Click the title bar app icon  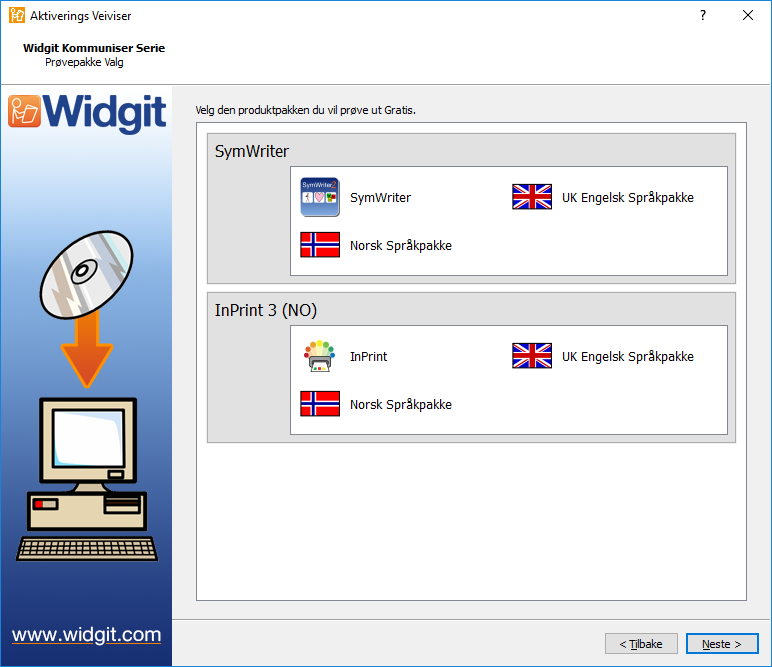tap(17, 15)
